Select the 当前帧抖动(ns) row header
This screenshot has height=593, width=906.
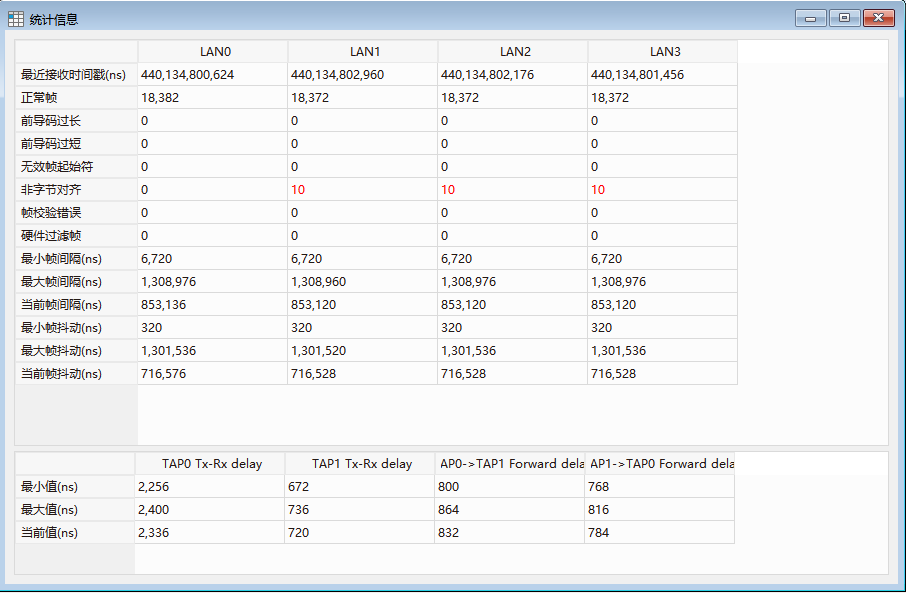pyautogui.click(x=76, y=373)
